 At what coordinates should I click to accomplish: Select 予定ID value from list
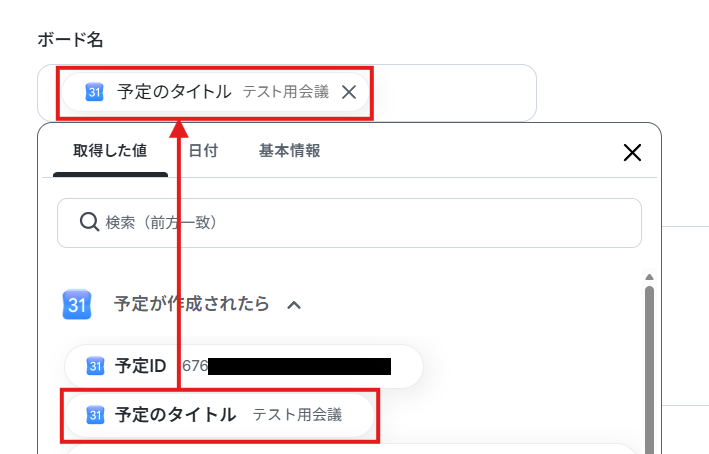(244, 366)
